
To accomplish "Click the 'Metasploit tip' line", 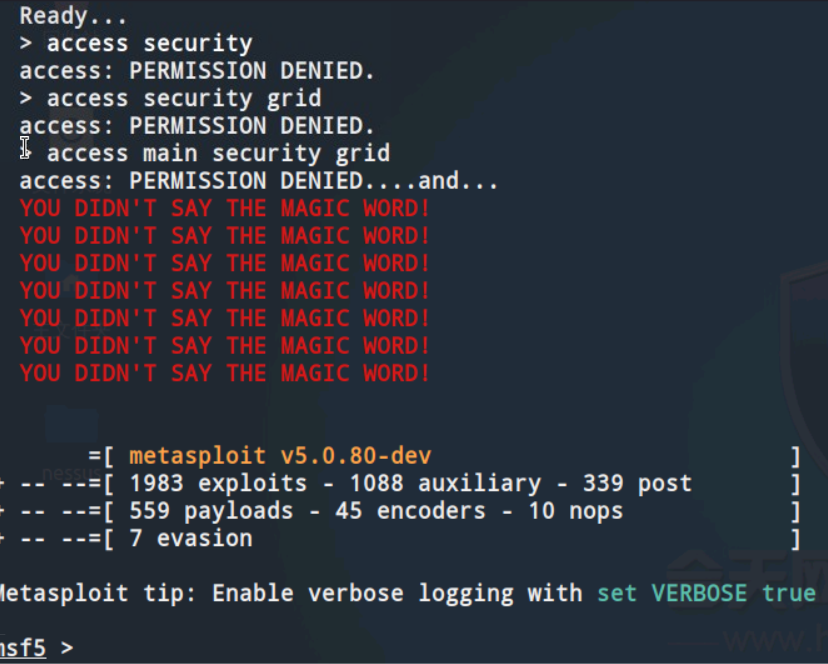I will point(290,592).
